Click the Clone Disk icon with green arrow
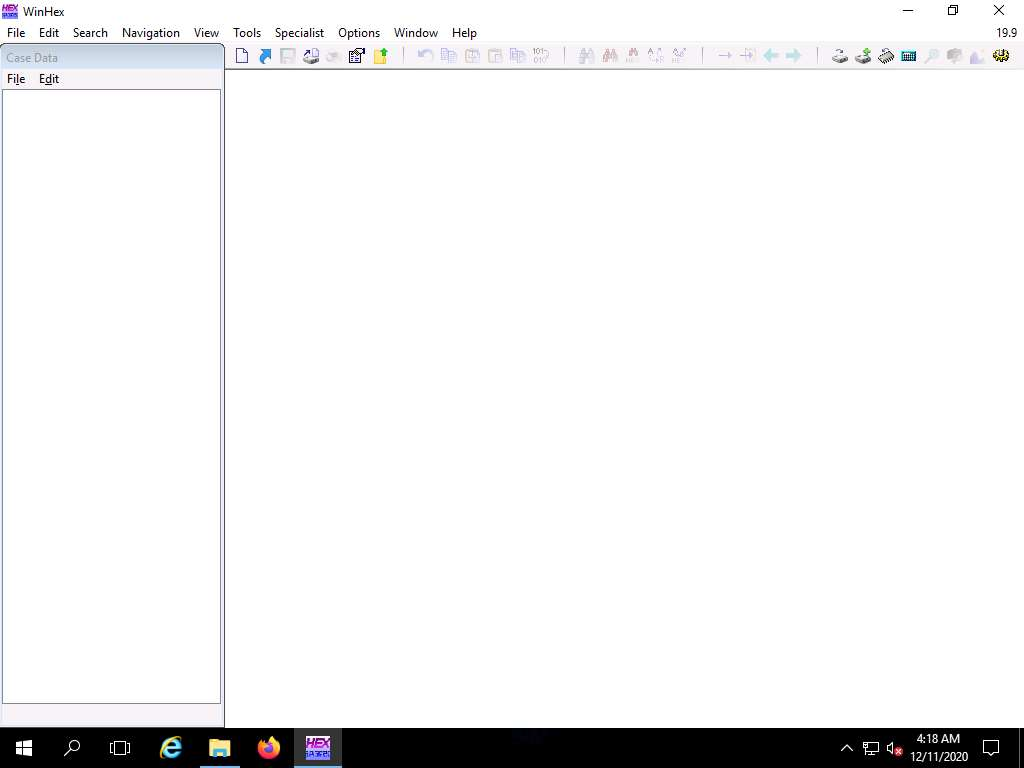 [x=863, y=56]
